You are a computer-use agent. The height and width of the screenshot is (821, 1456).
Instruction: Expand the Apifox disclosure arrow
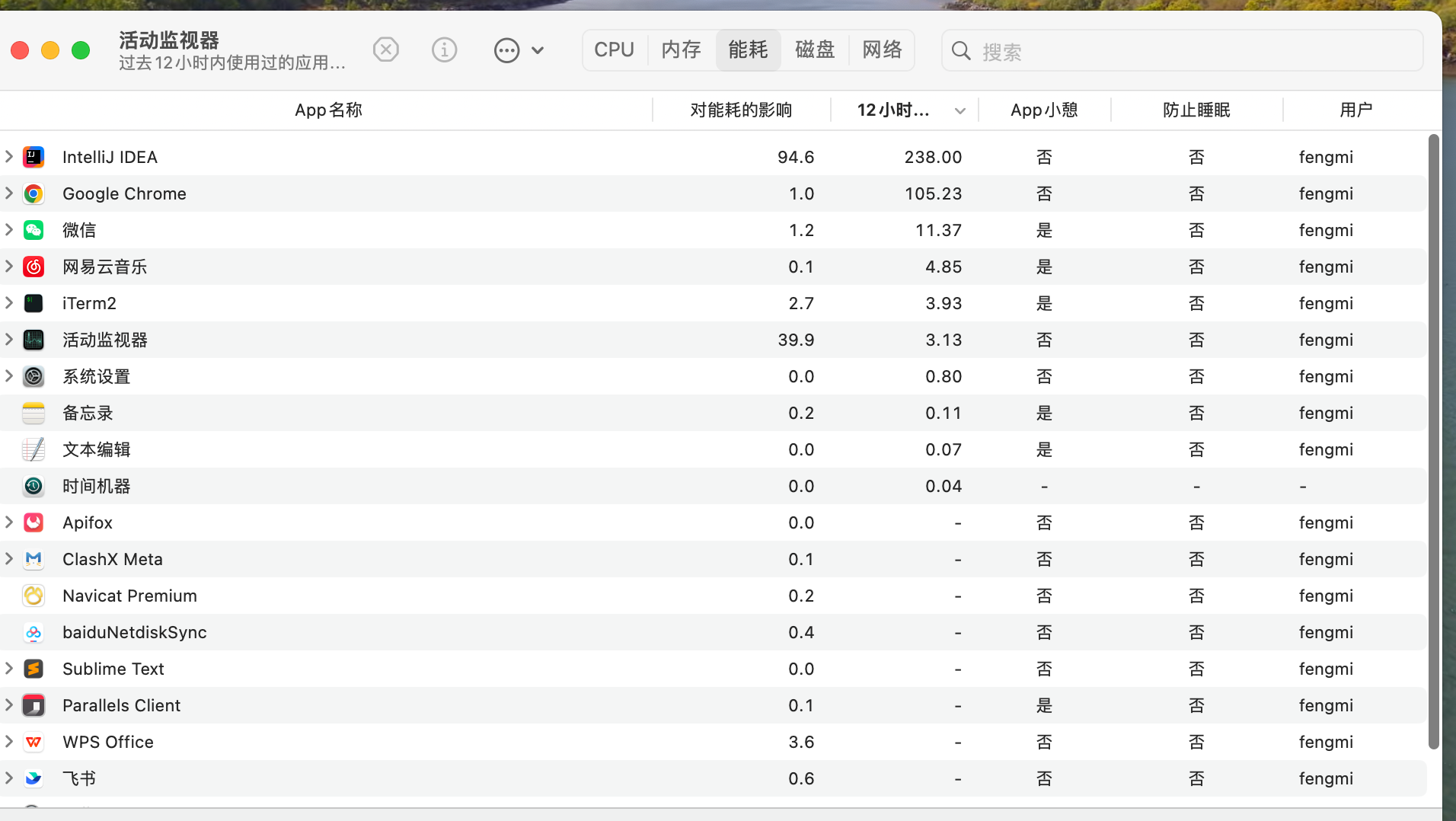pos(9,522)
